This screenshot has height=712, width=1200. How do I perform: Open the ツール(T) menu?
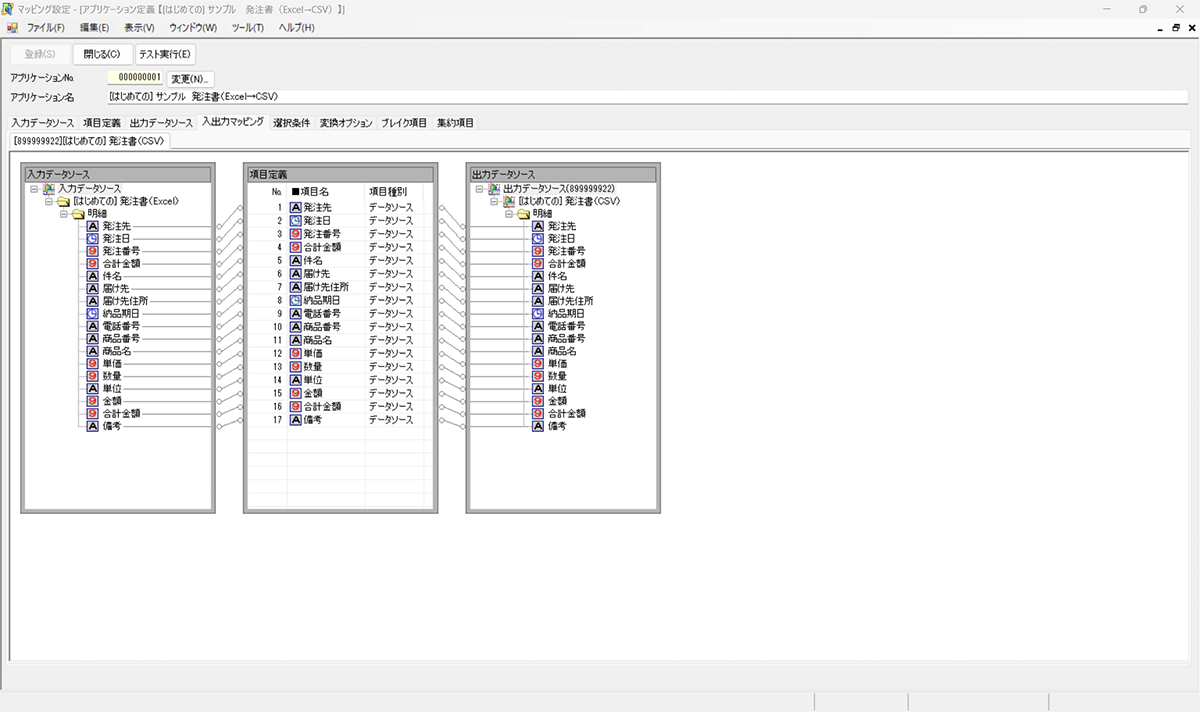pos(247,27)
